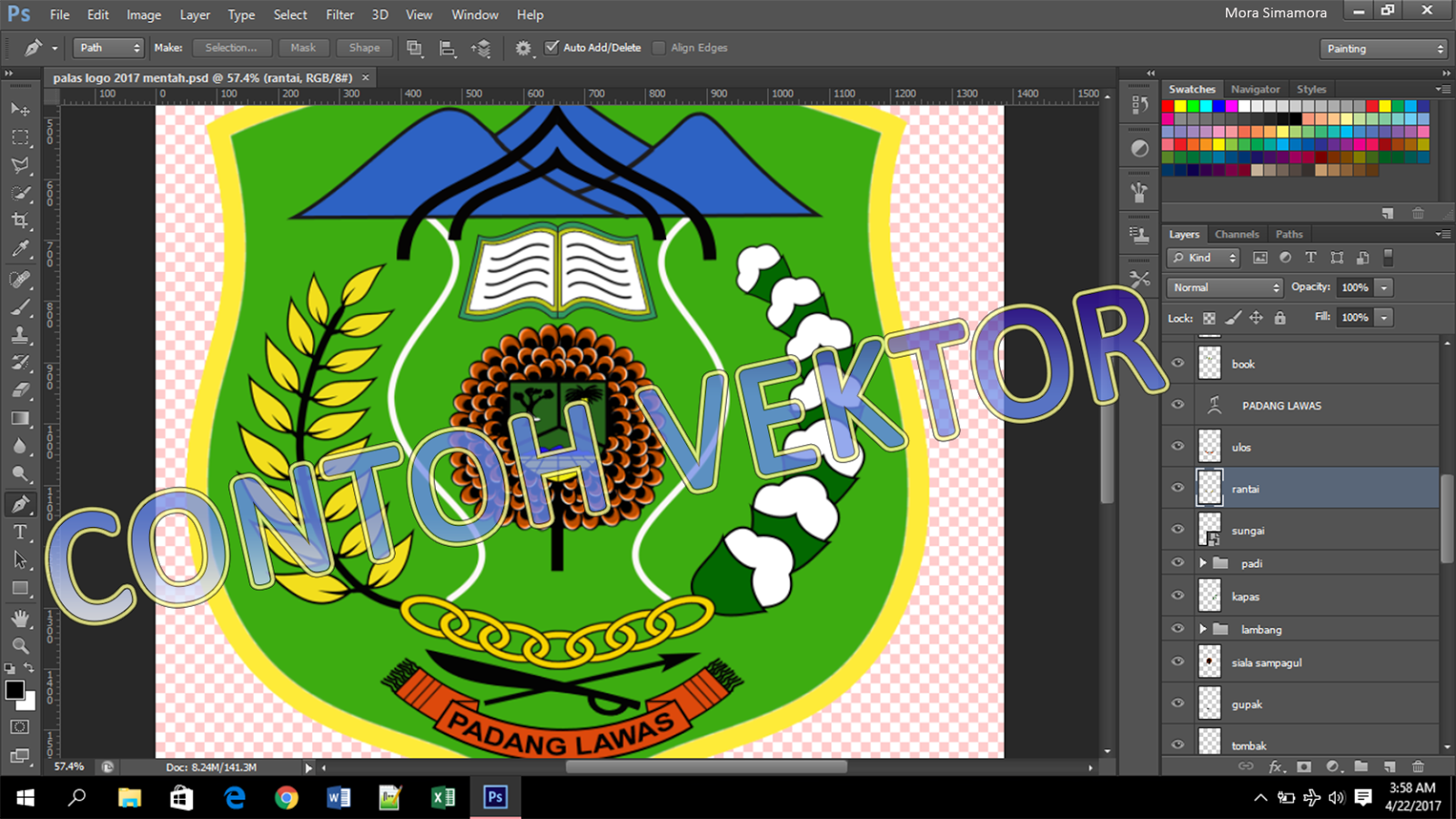The width and height of the screenshot is (1456, 819).
Task: Toggle the Align Edges checkbox
Action: point(659,47)
